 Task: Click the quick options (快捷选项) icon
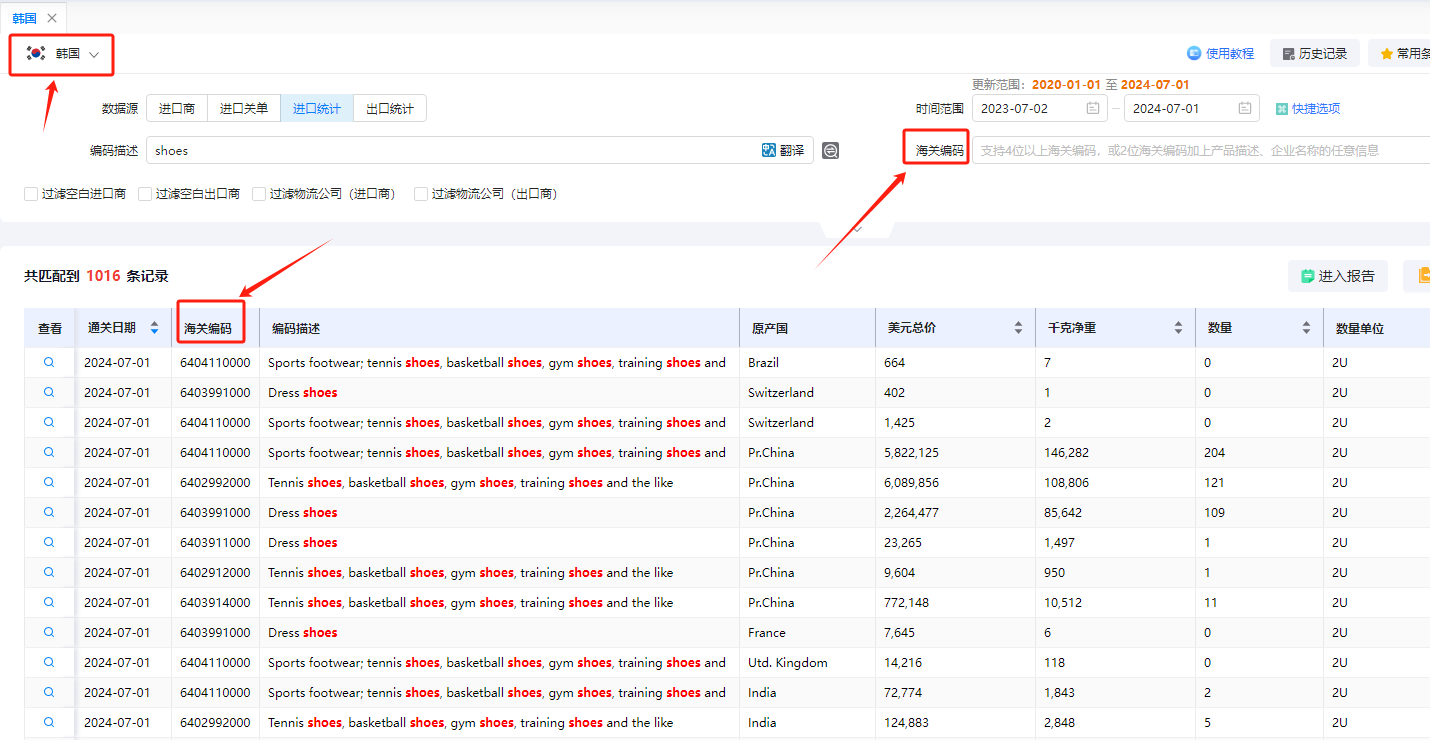[1282, 109]
